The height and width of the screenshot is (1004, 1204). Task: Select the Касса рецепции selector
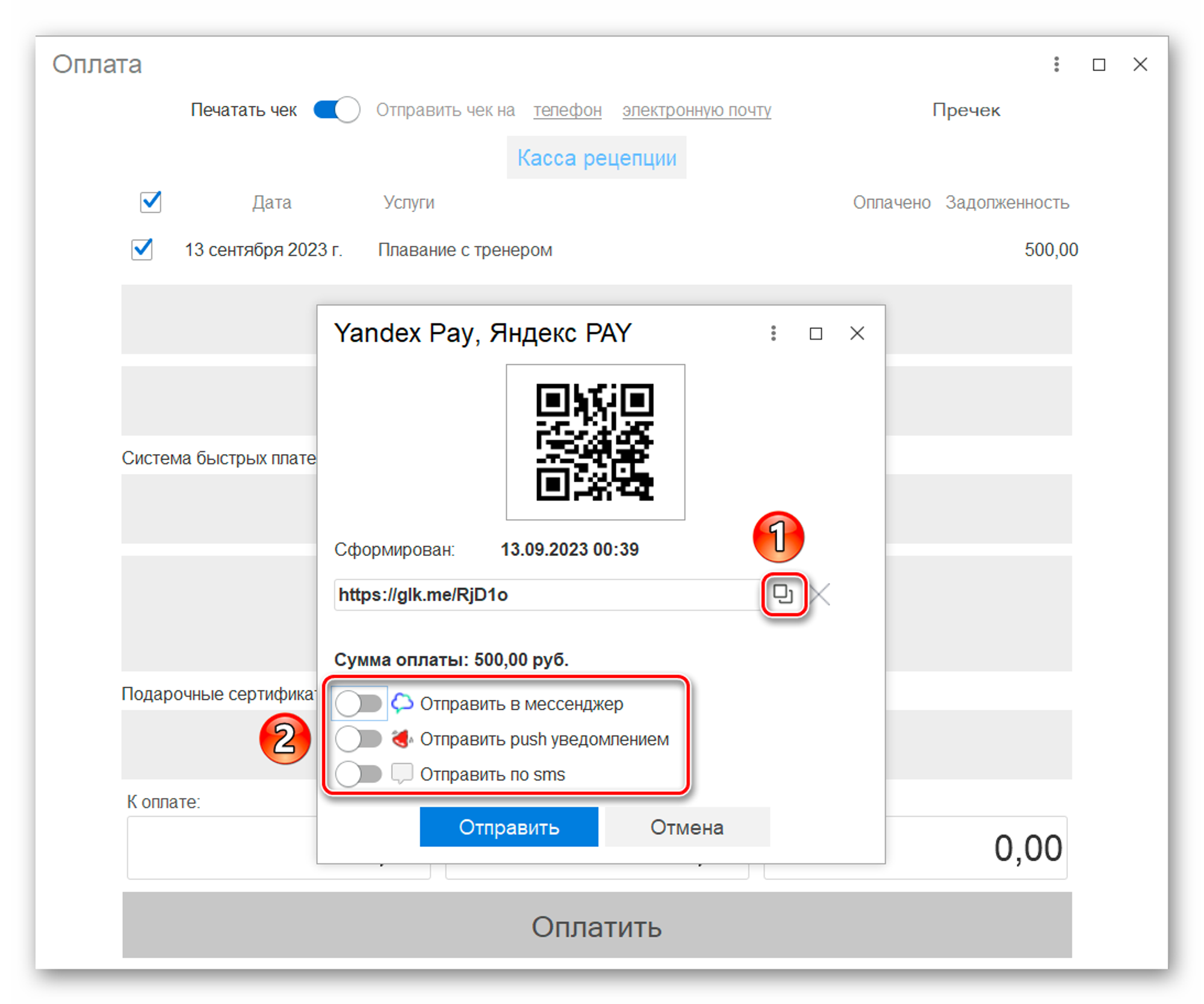(x=597, y=158)
